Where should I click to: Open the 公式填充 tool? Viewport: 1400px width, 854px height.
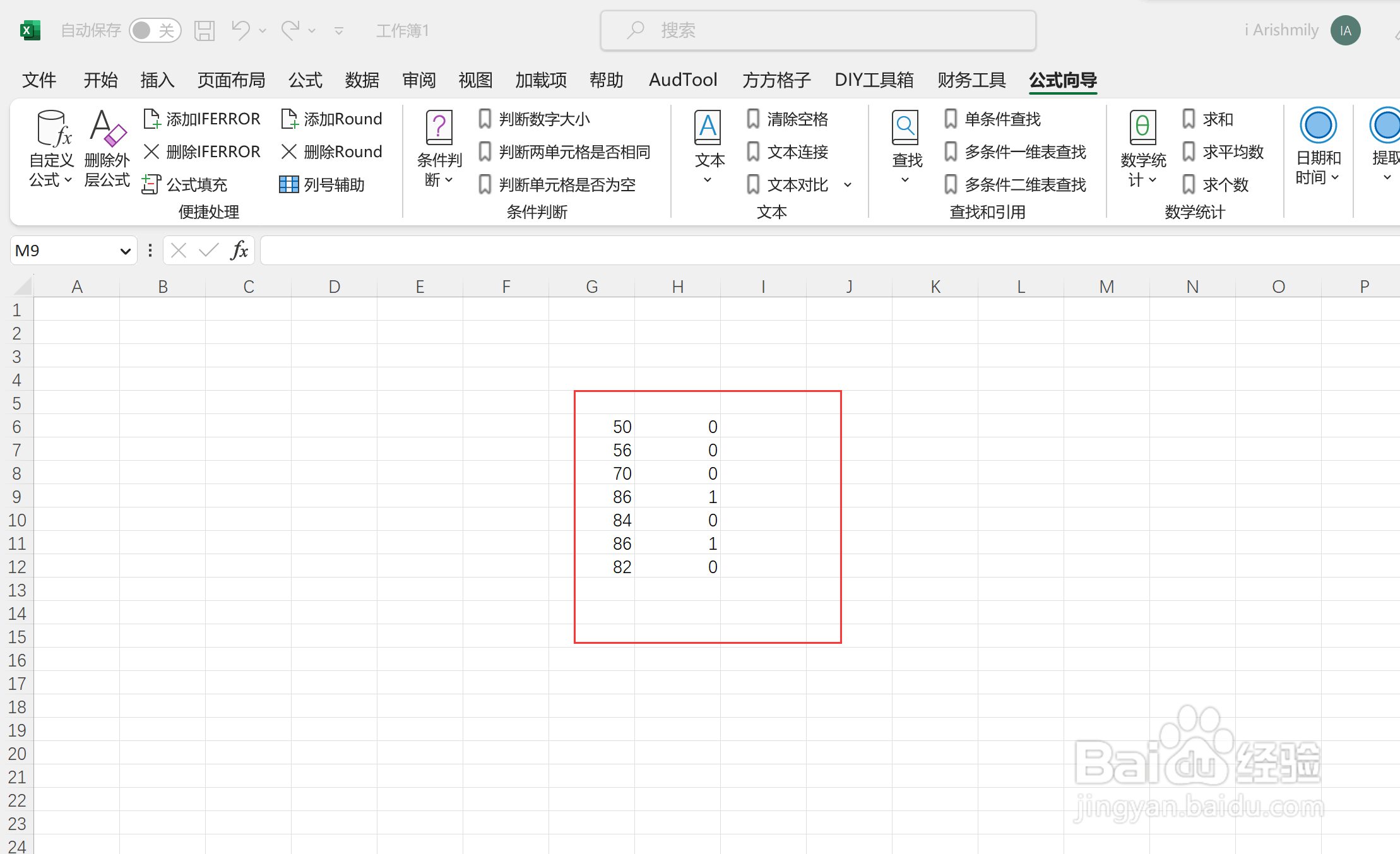click(x=196, y=184)
